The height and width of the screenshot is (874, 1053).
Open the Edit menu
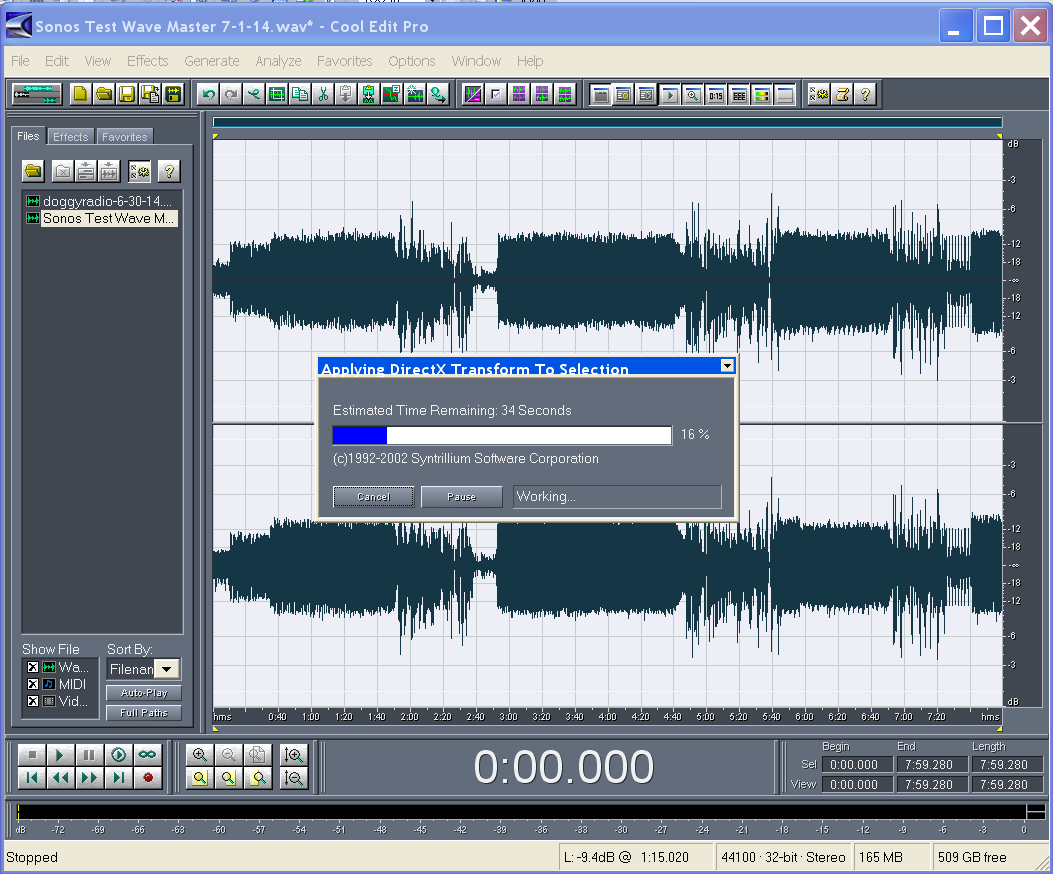pyautogui.click(x=57, y=61)
